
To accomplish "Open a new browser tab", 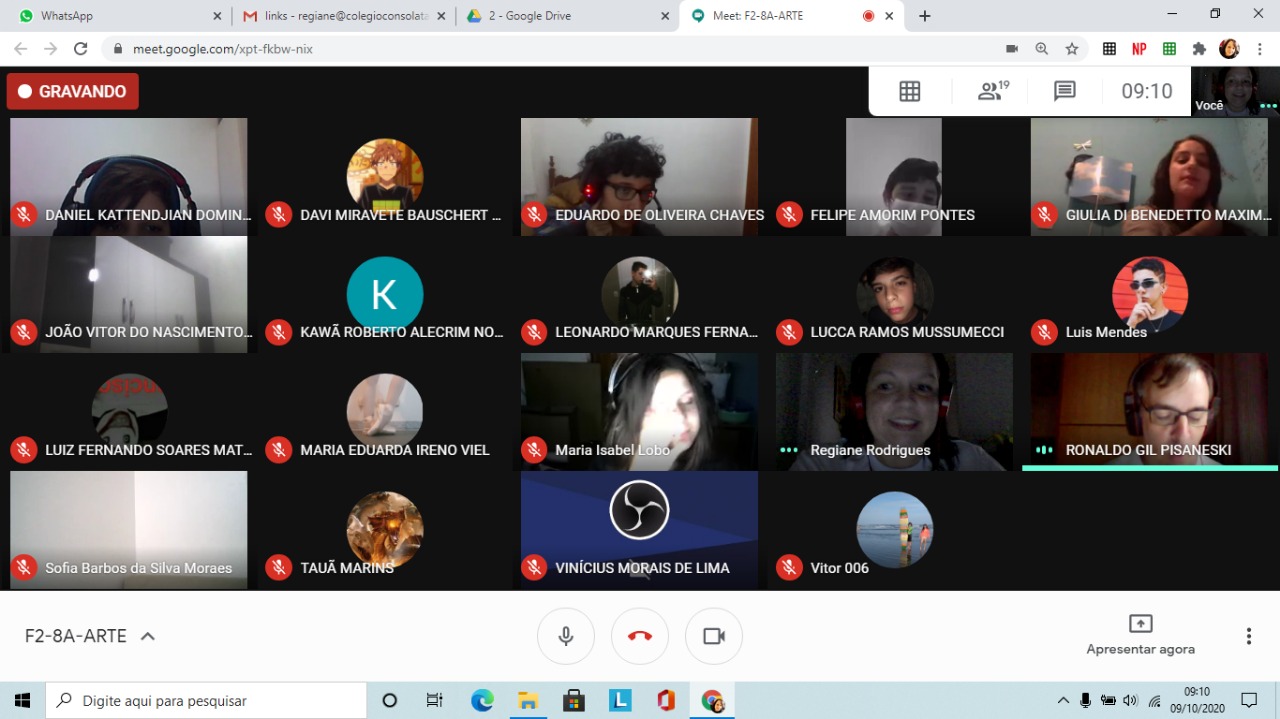I will click(x=925, y=16).
